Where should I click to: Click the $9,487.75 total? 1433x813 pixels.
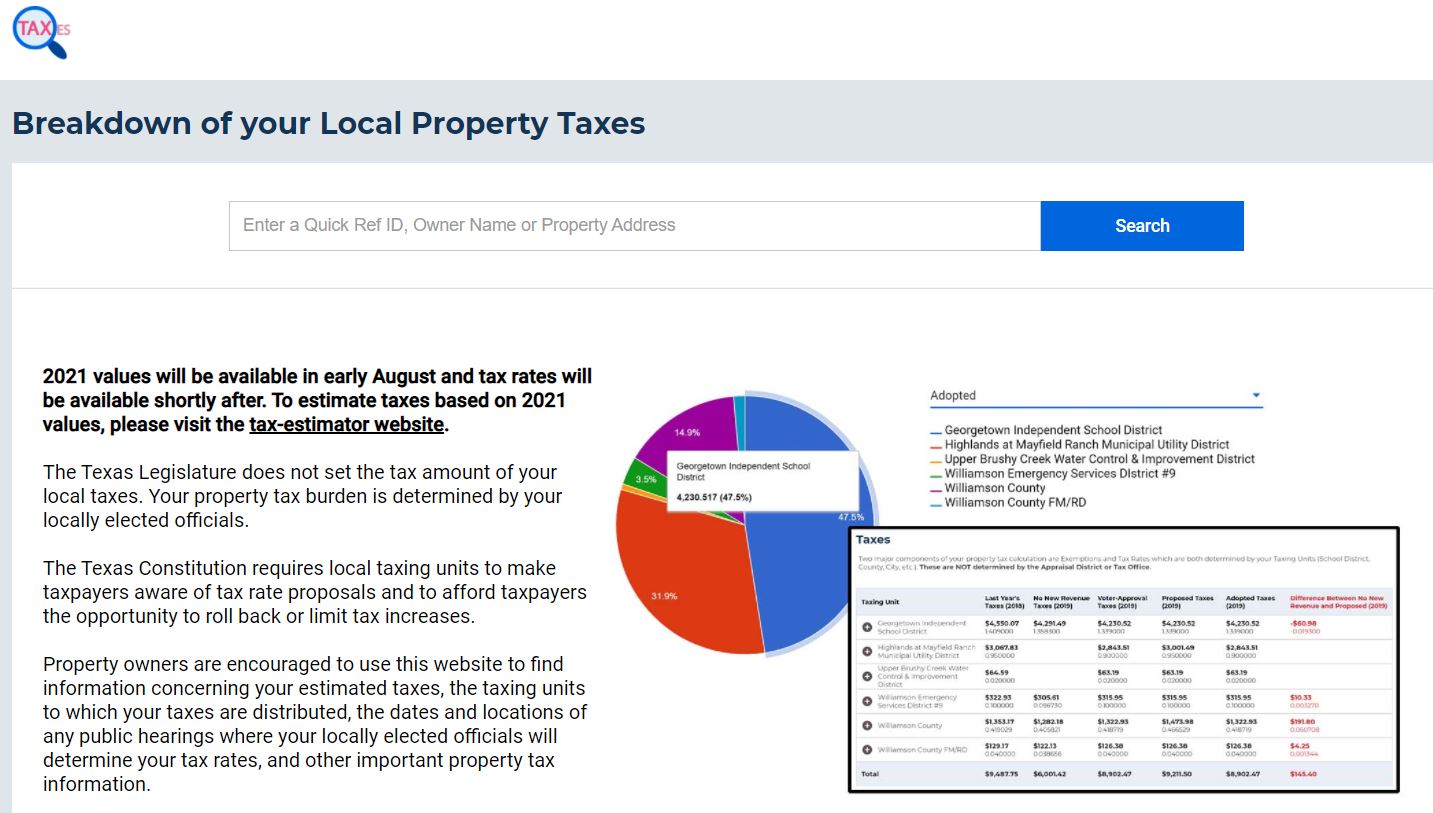pyautogui.click(x=1002, y=774)
